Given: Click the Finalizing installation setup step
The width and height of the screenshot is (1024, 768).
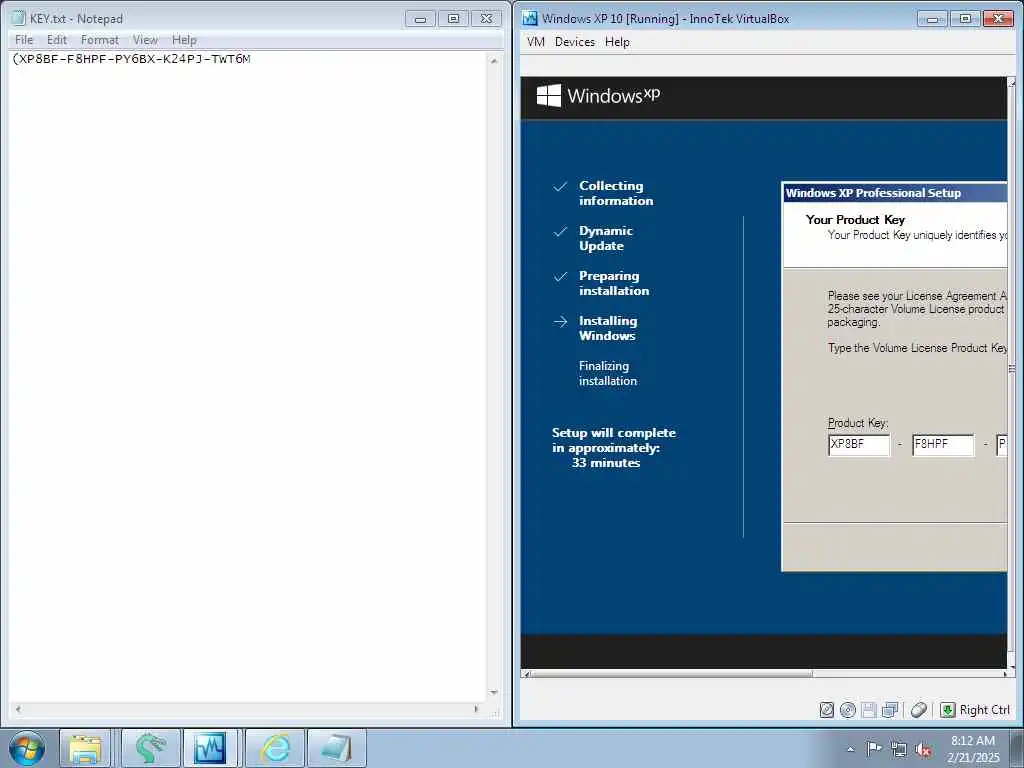Looking at the screenshot, I should (x=607, y=373).
